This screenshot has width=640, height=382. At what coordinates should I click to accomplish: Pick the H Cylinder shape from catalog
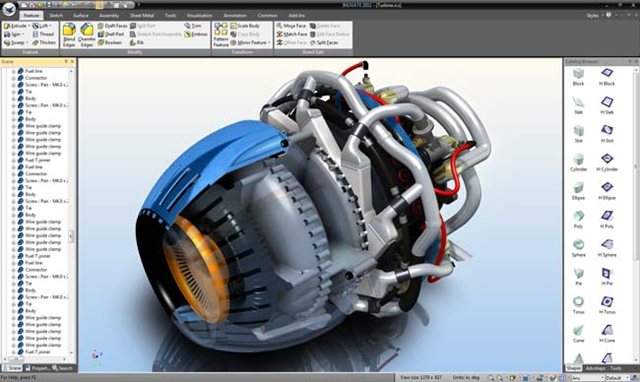pos(607,162)
